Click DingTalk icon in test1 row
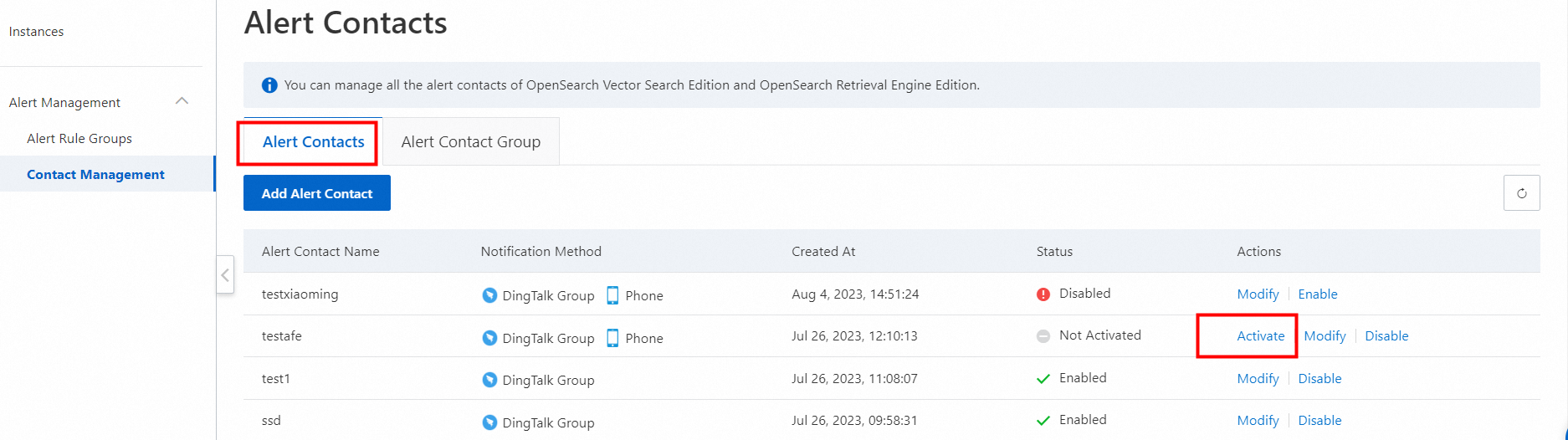Image resolution: width=1568 pixels, height=440 pixels. pyautogui.click(x=489, y=380)
